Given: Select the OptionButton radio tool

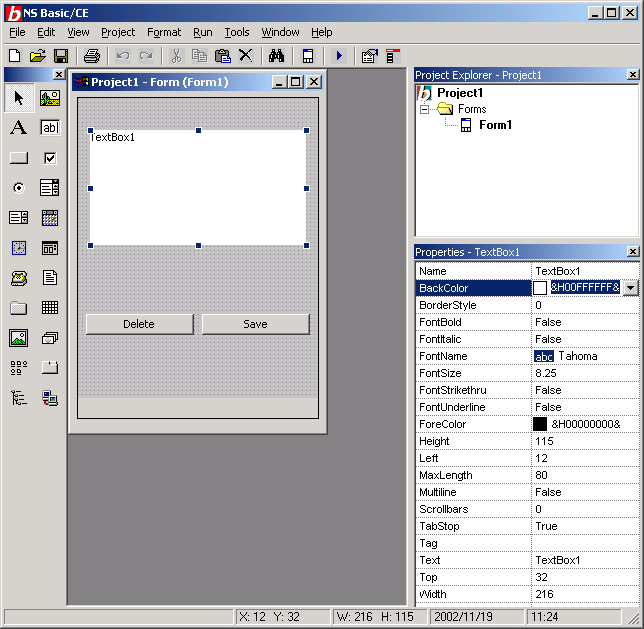Looking at the screenshot, I should coord(19,188).
